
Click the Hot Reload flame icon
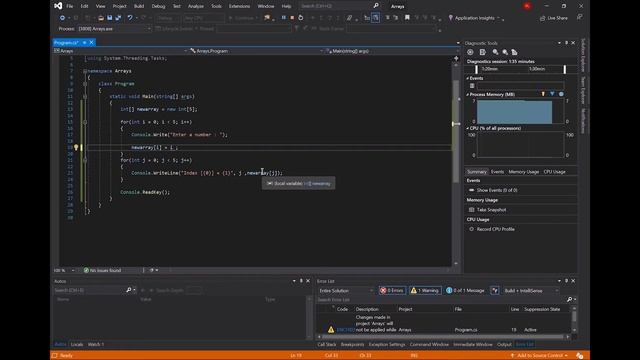point(267,18)
